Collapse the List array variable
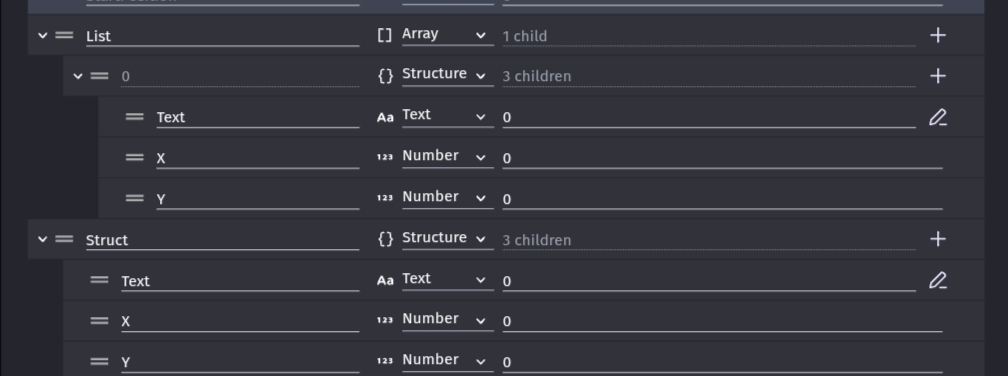The width and height of the screenshot is (1008, 376). [42, 35]
